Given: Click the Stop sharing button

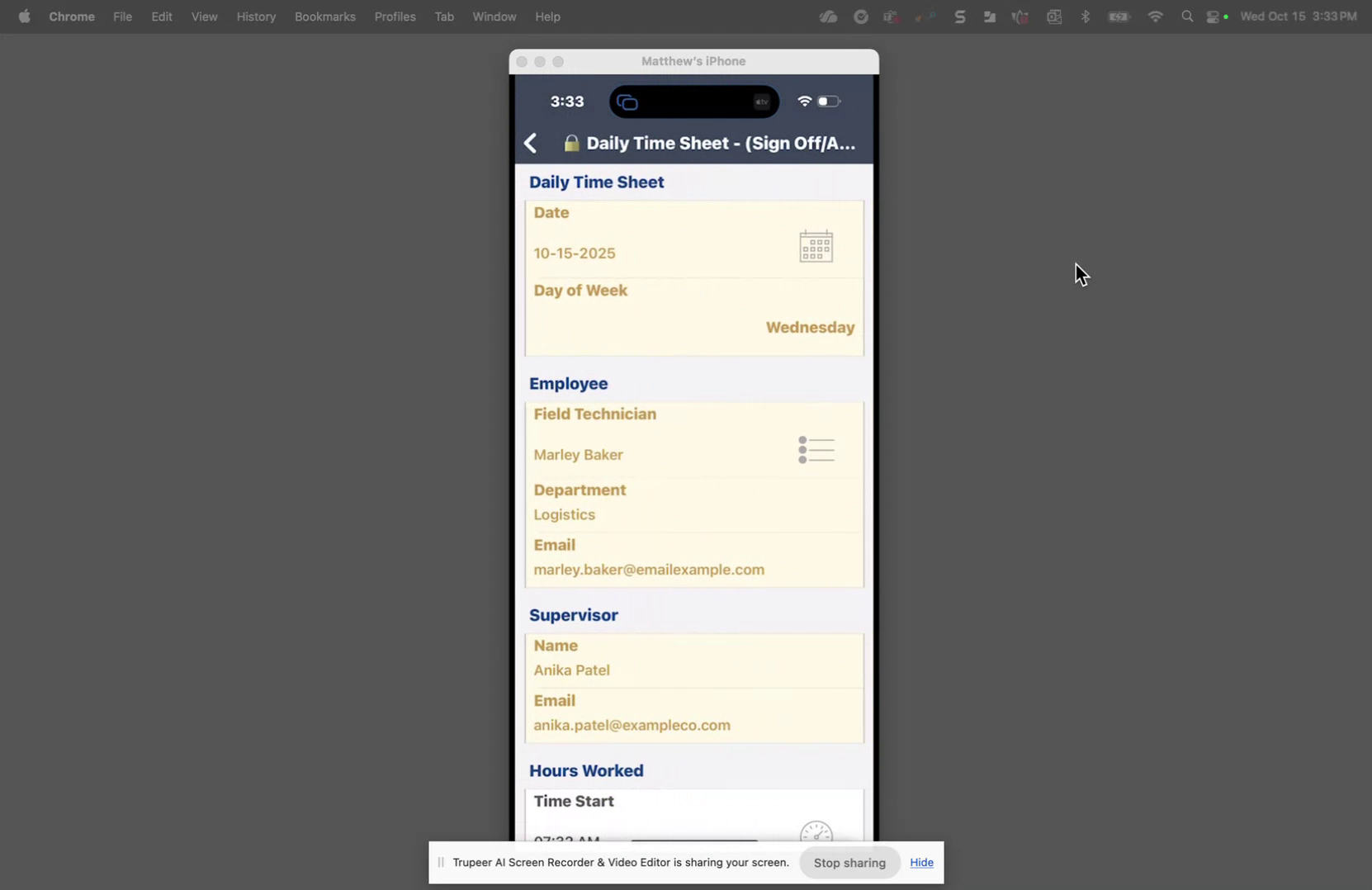Looking at the screenshot, I should 849,862.
